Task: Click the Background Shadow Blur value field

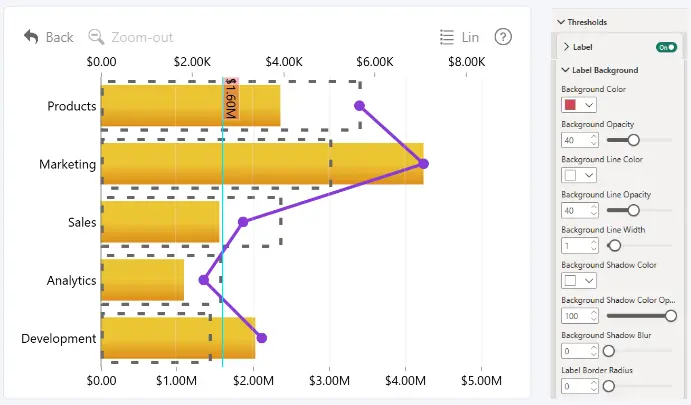Action: pyautogui.click(x=580, y=351)
